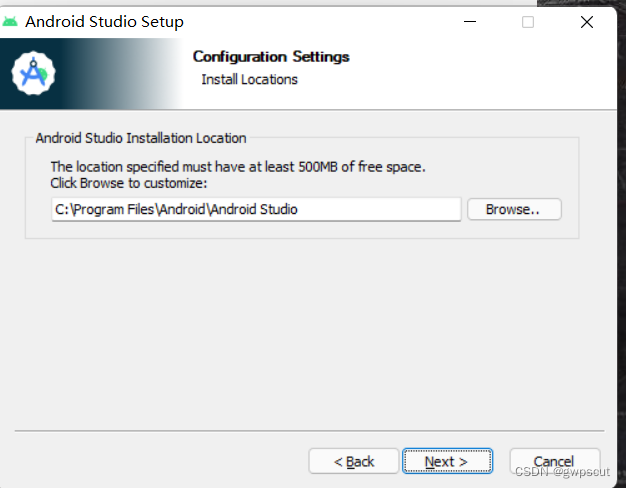Click the Android Studio Installation Location label
Screen dimensions: 626x488
[x=141, y=138]
